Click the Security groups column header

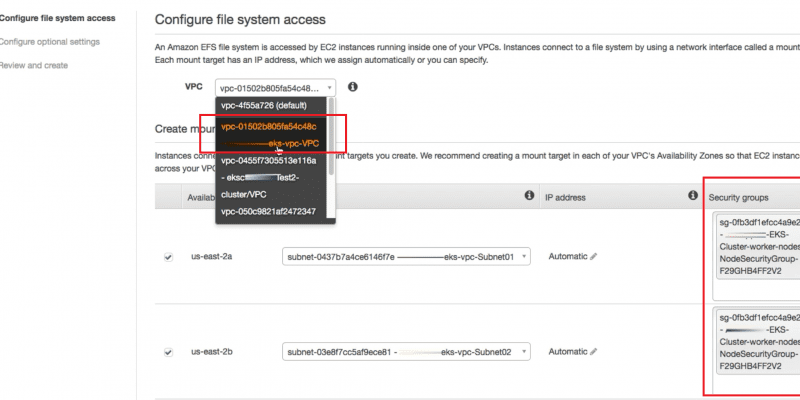pyautogui.click(x=738, y=198)
